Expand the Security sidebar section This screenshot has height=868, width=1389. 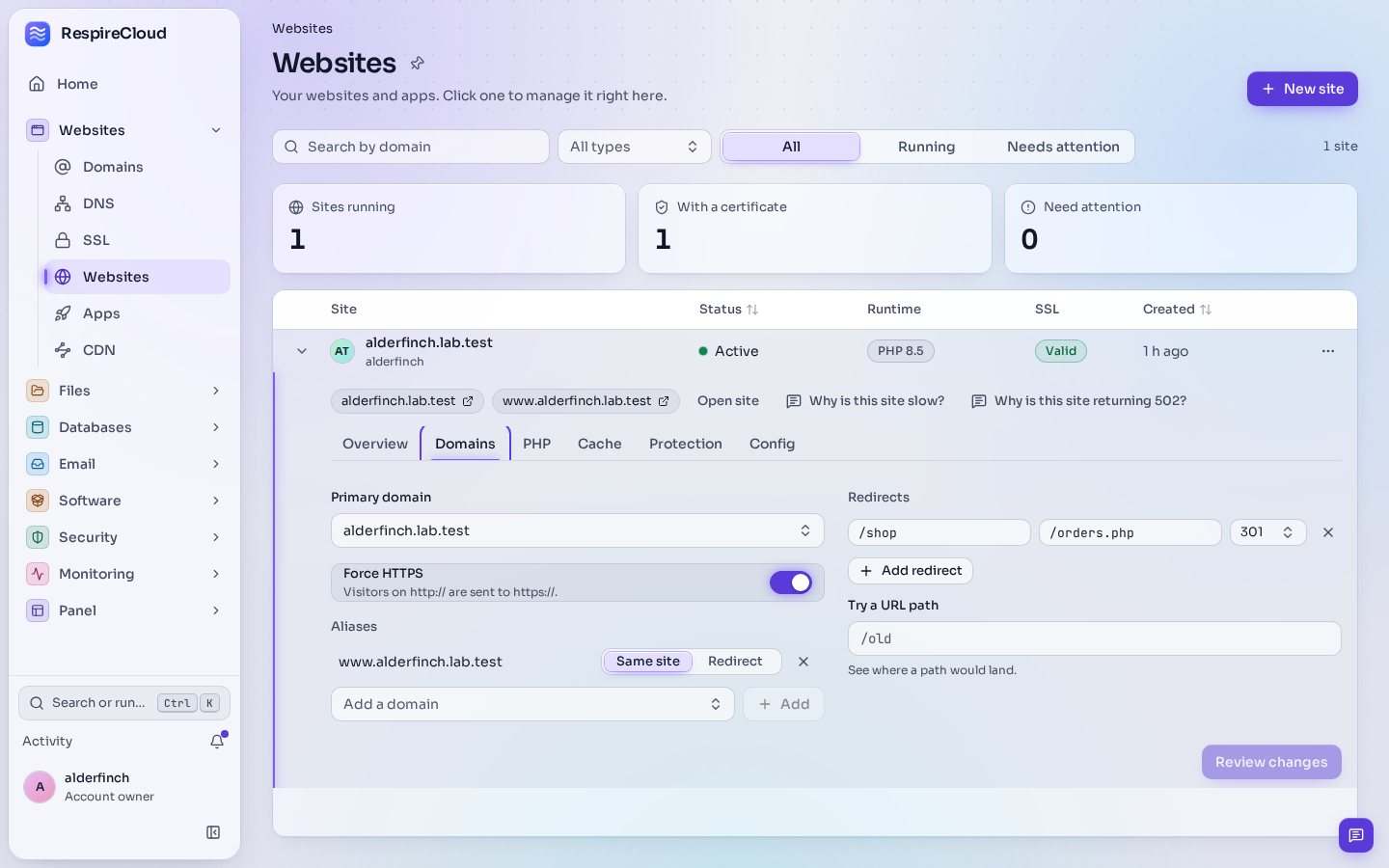pyautogui.click(x=124, y=537)
